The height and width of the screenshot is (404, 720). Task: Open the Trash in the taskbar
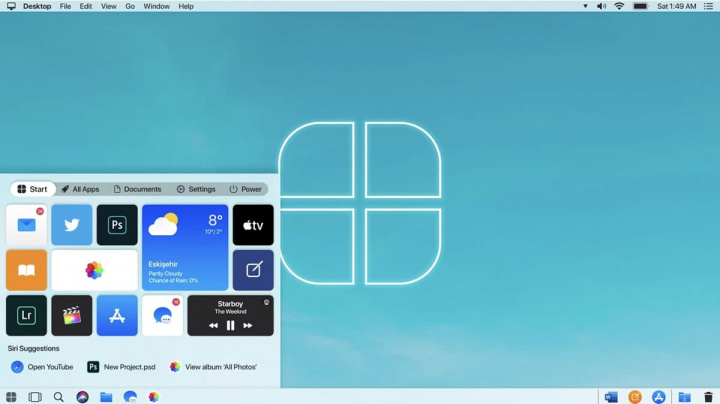708,397
